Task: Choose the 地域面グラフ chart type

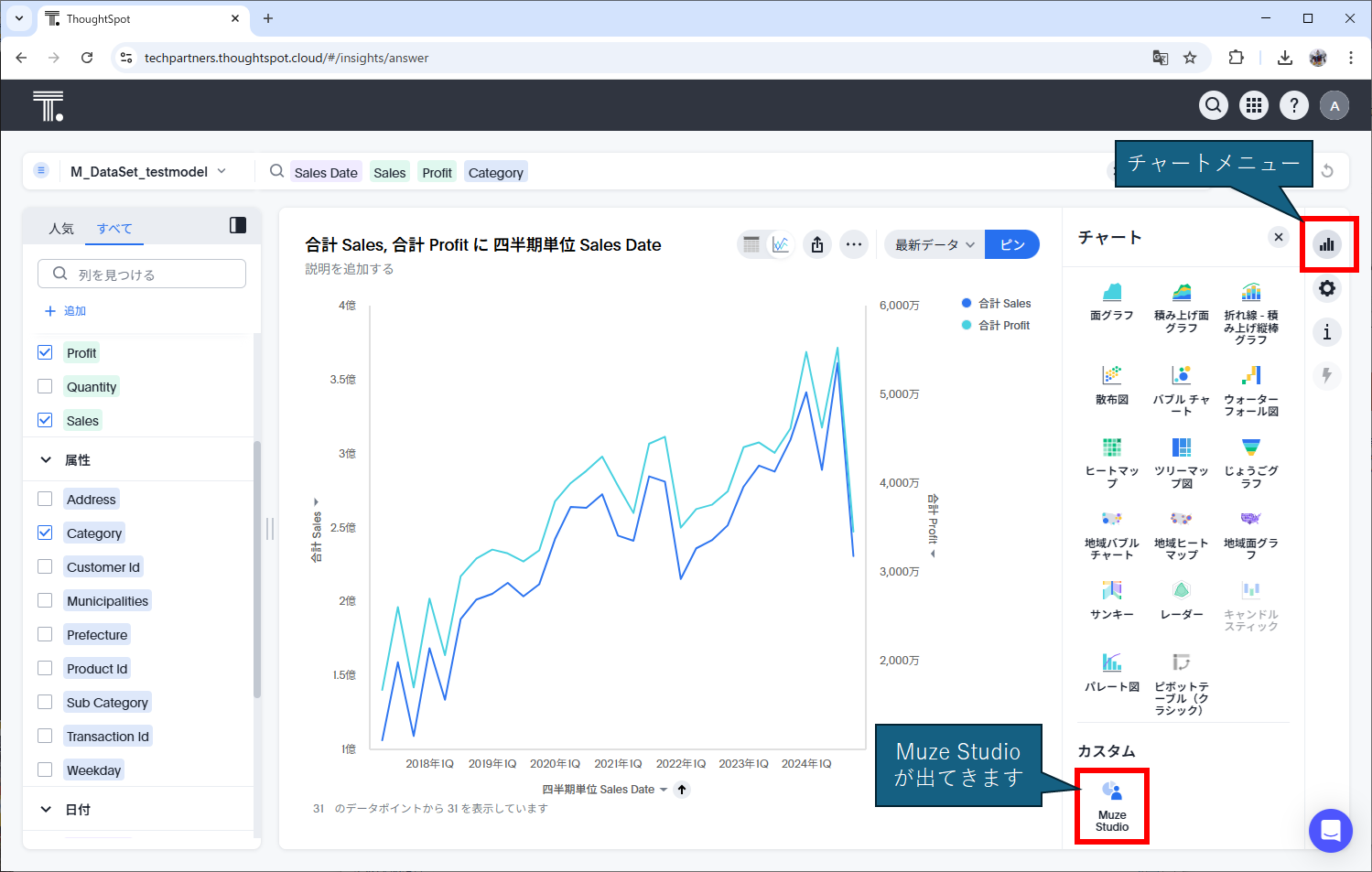Action: coord(1251,534)
